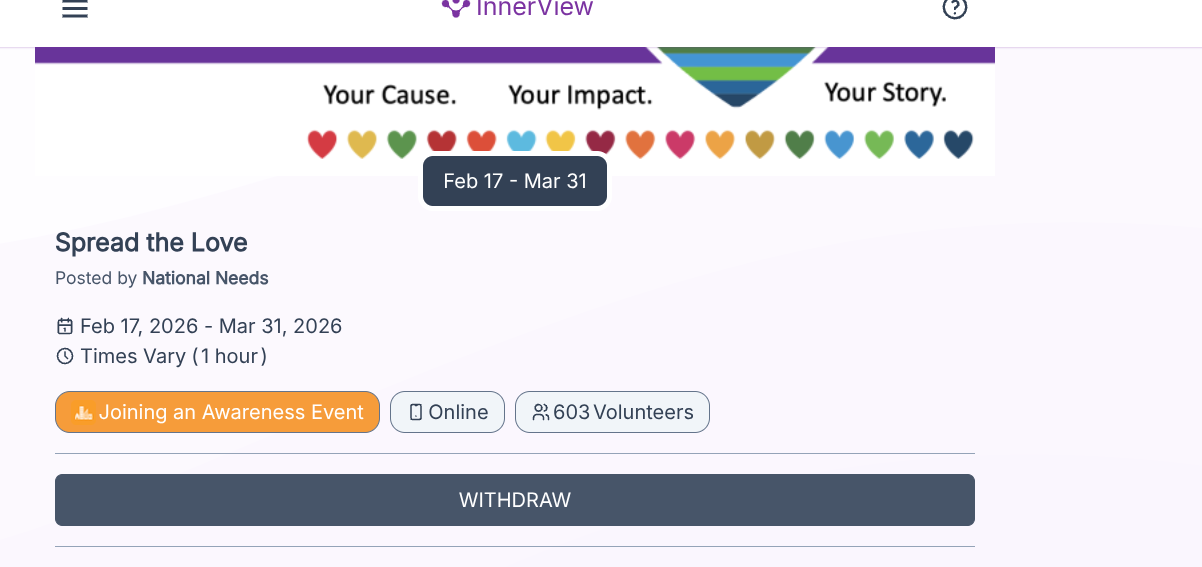Image resolution: width=1202 pixels, height=567 pixels.
Task: Select the Joining an Awareness Event tag
Action: click(x=217, y=412)
